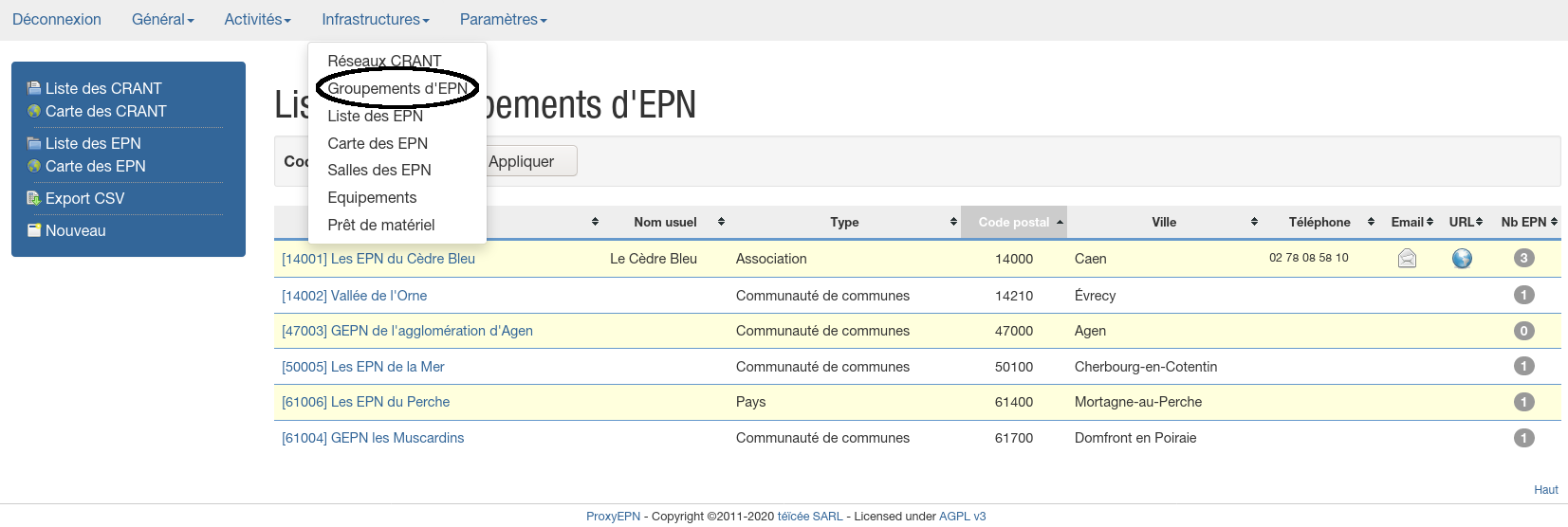
Task: Click the Carte des EPN globe icon in sidebar
Action: coord(34,166)
